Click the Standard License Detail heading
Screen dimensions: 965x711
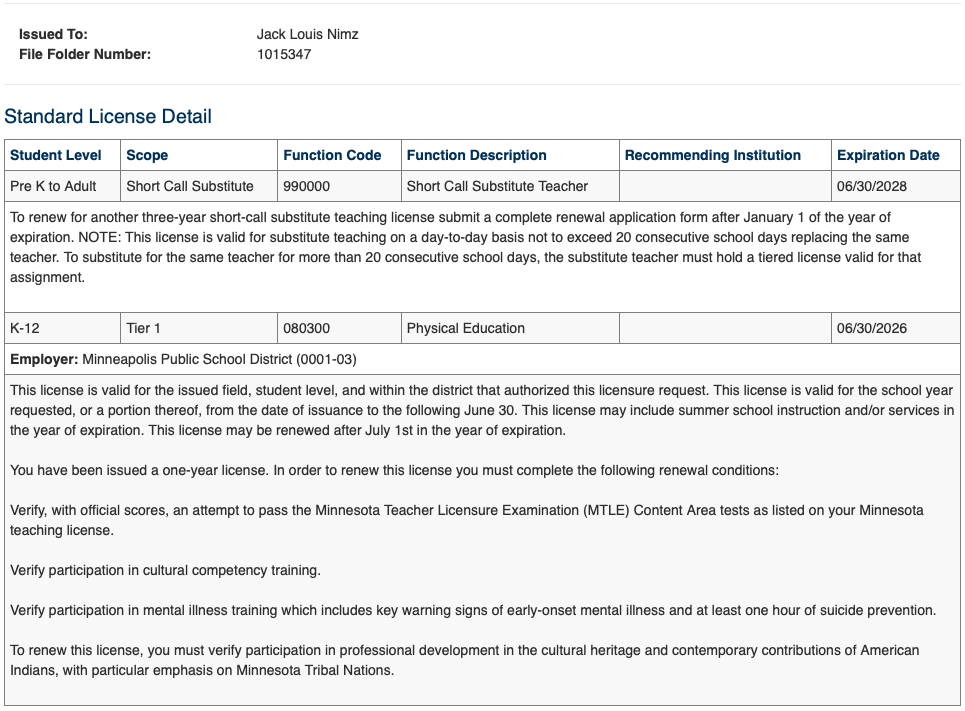108,117
